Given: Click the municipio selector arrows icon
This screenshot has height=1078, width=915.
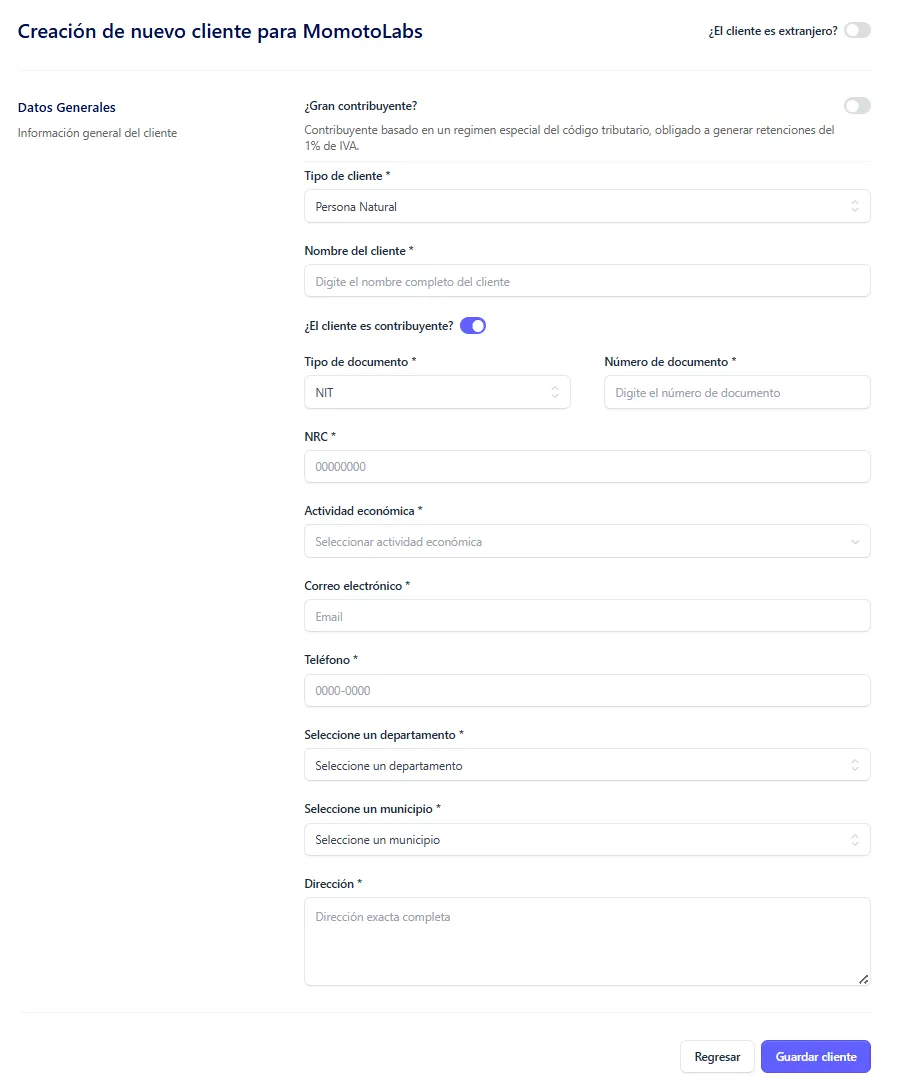Looking at the screenshot, I should point(855,840).
